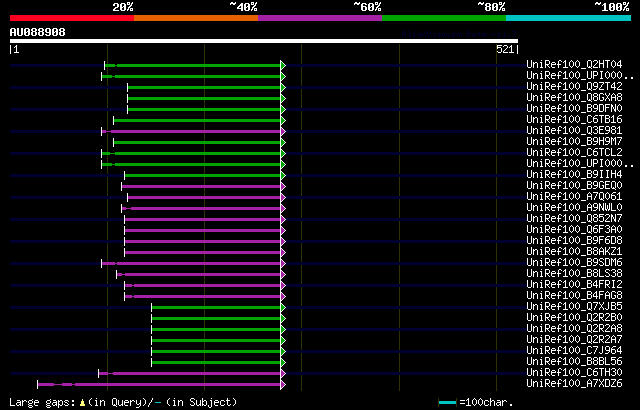This screenshot has width=640, height=410.
Task: Select the UniRef100_A9NWL0 label
Action: pos(574,208)
